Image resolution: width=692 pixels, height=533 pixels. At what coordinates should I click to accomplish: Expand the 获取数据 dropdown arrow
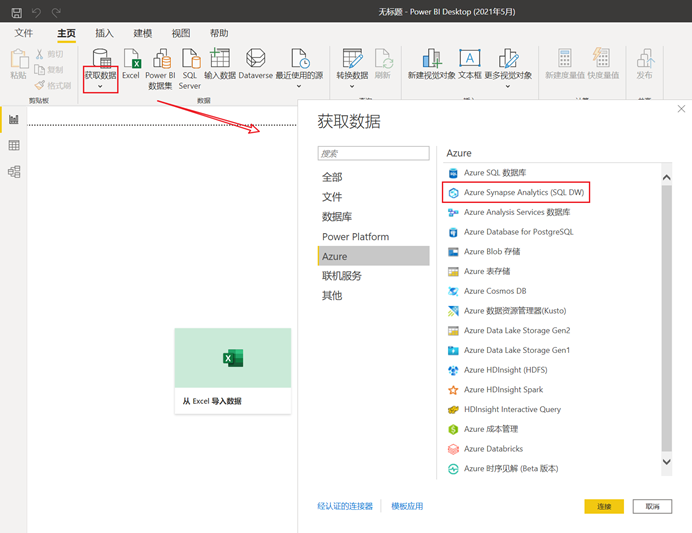pyautogui.click(x=100, y=86)
